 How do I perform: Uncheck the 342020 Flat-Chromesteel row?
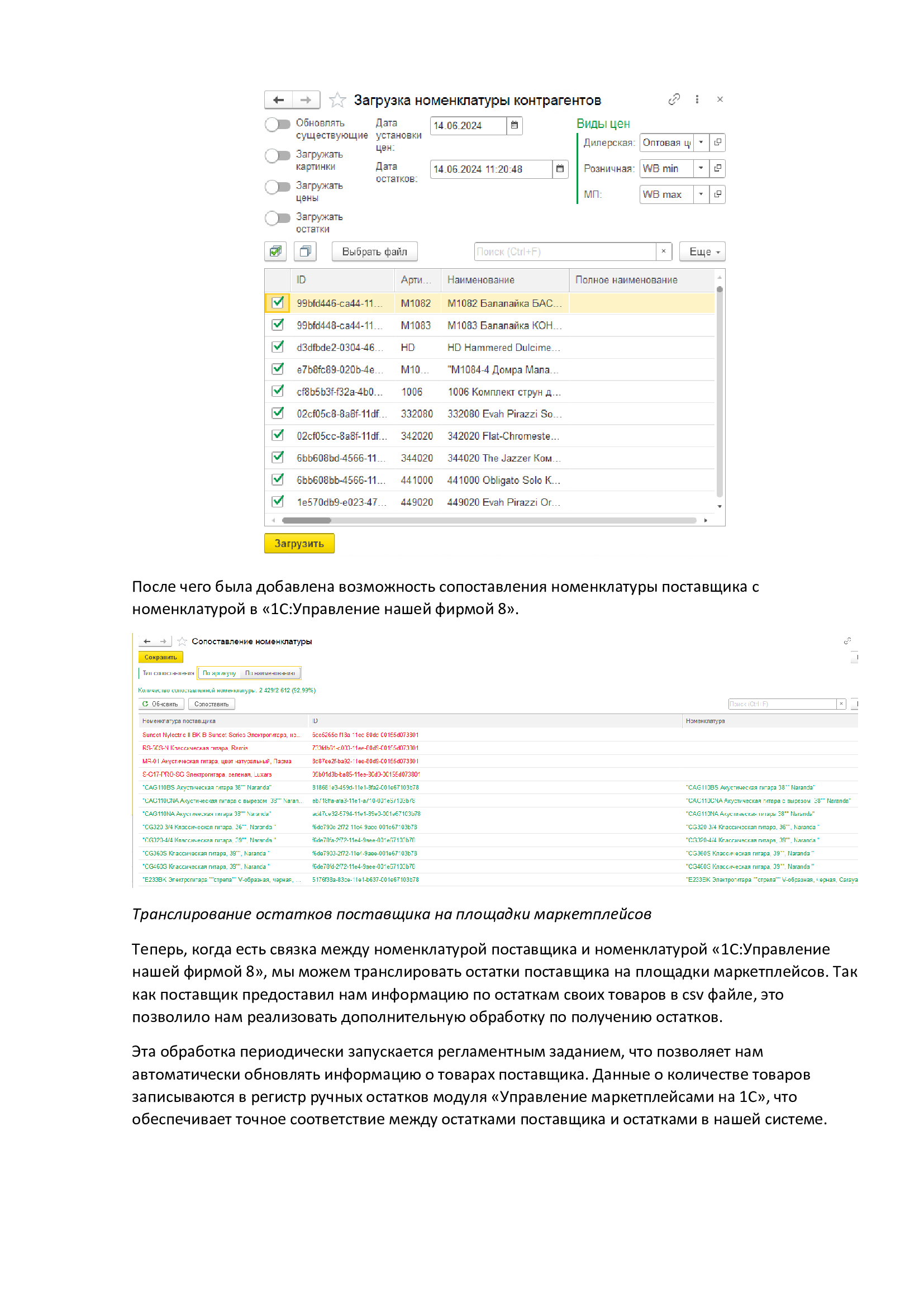(x=278, y=435)
